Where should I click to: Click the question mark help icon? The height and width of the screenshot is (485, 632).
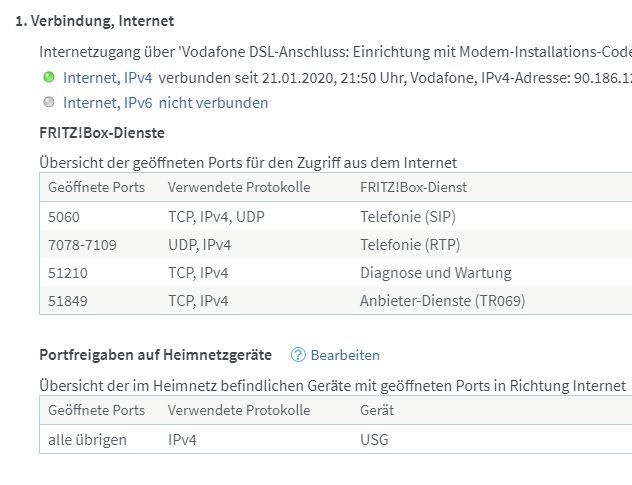[297, 355]
